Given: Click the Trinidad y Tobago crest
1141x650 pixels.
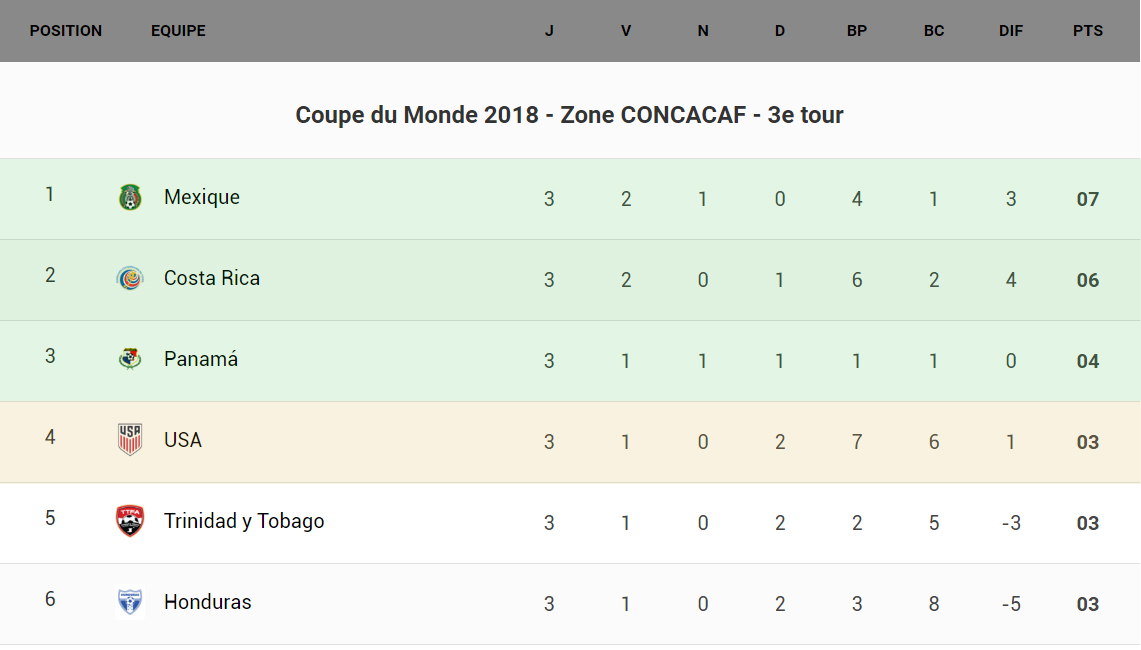Looking at the screenshot, I should [130, 521].
